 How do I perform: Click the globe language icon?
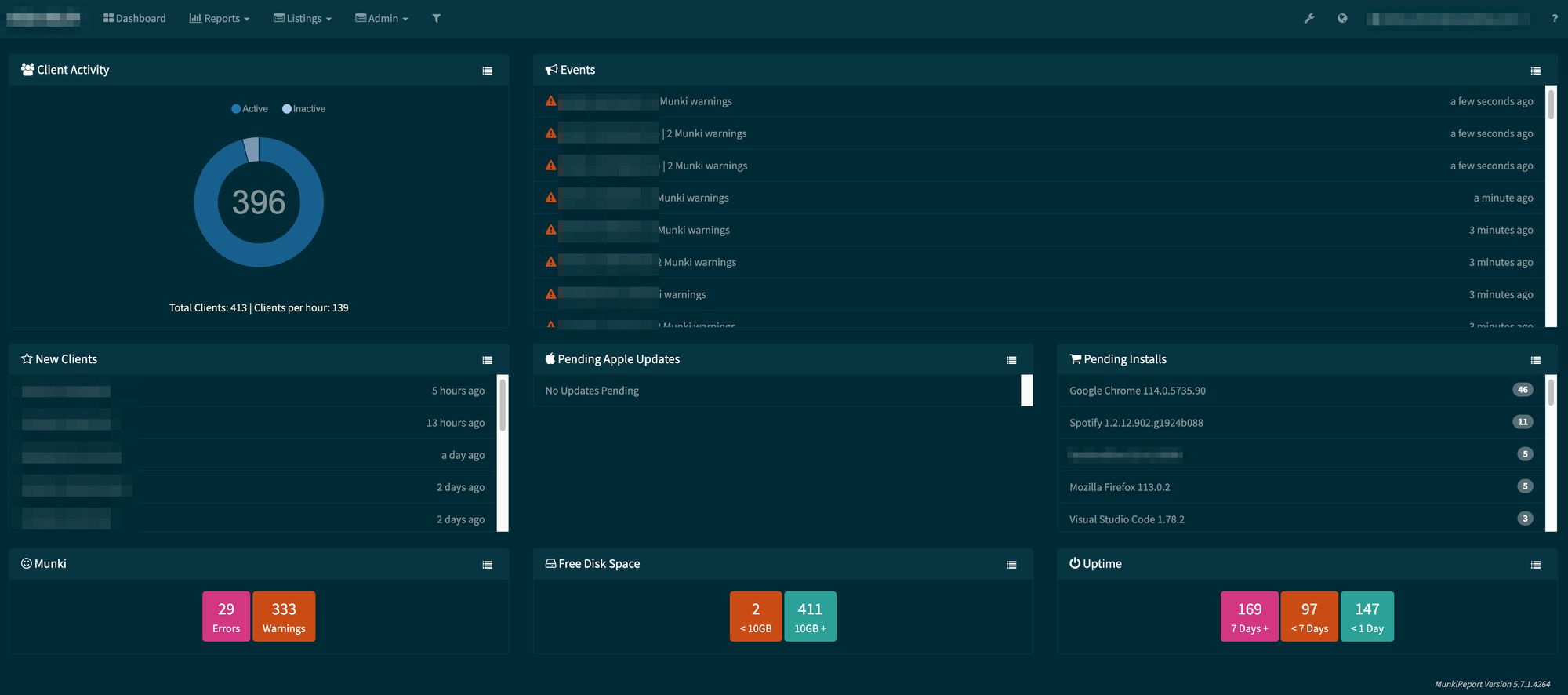click(x=1342, y=18)
